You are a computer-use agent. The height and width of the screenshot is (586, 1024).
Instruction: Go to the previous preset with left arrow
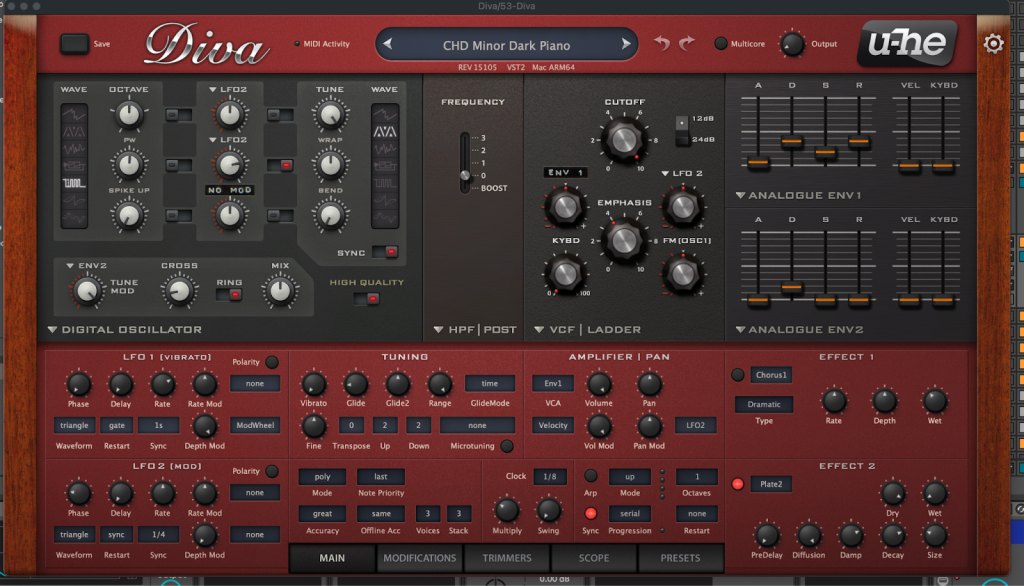(x=388, y=45)
